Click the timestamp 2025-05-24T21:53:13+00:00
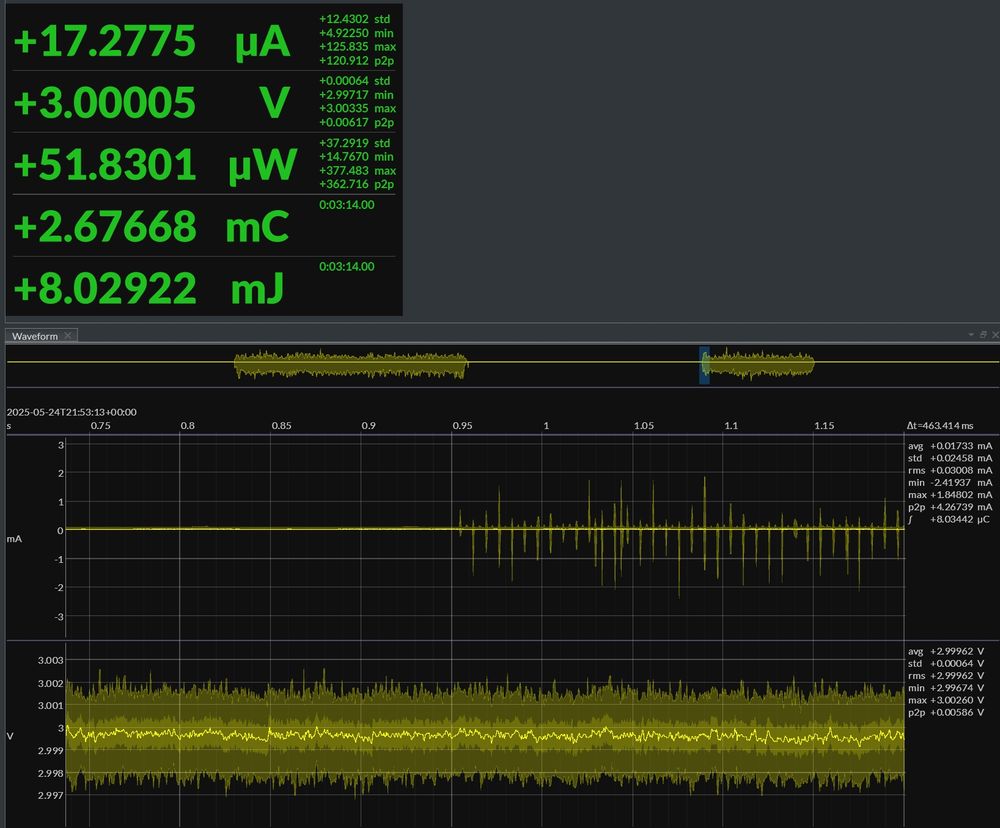1000x828 pixels. (x=71, y=412)
